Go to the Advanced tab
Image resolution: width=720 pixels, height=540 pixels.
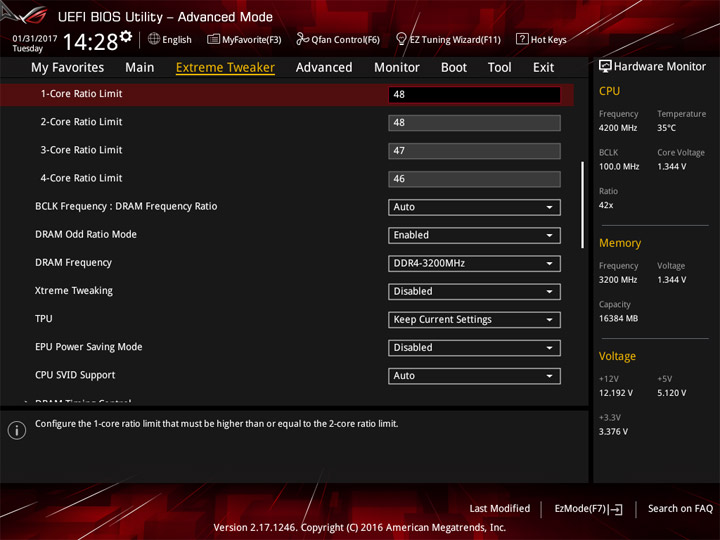click(324, 68)
